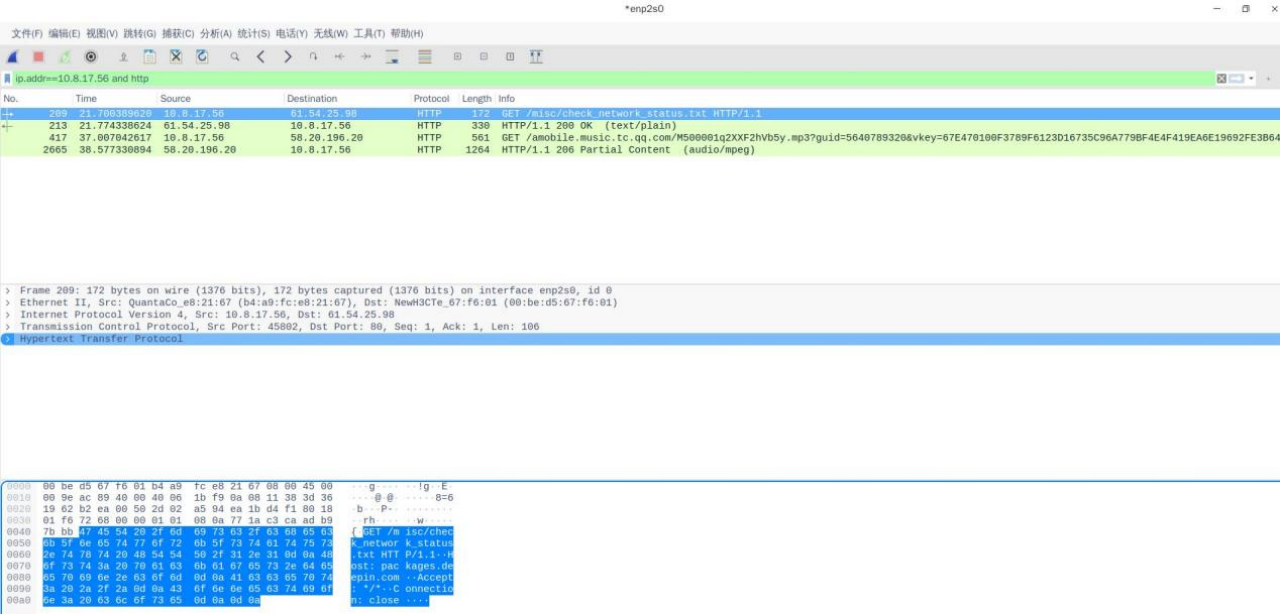This screenshot has height=614, width=1280.
Task: Open the 电话(Y) menu
Action: (x=292, y=33)
